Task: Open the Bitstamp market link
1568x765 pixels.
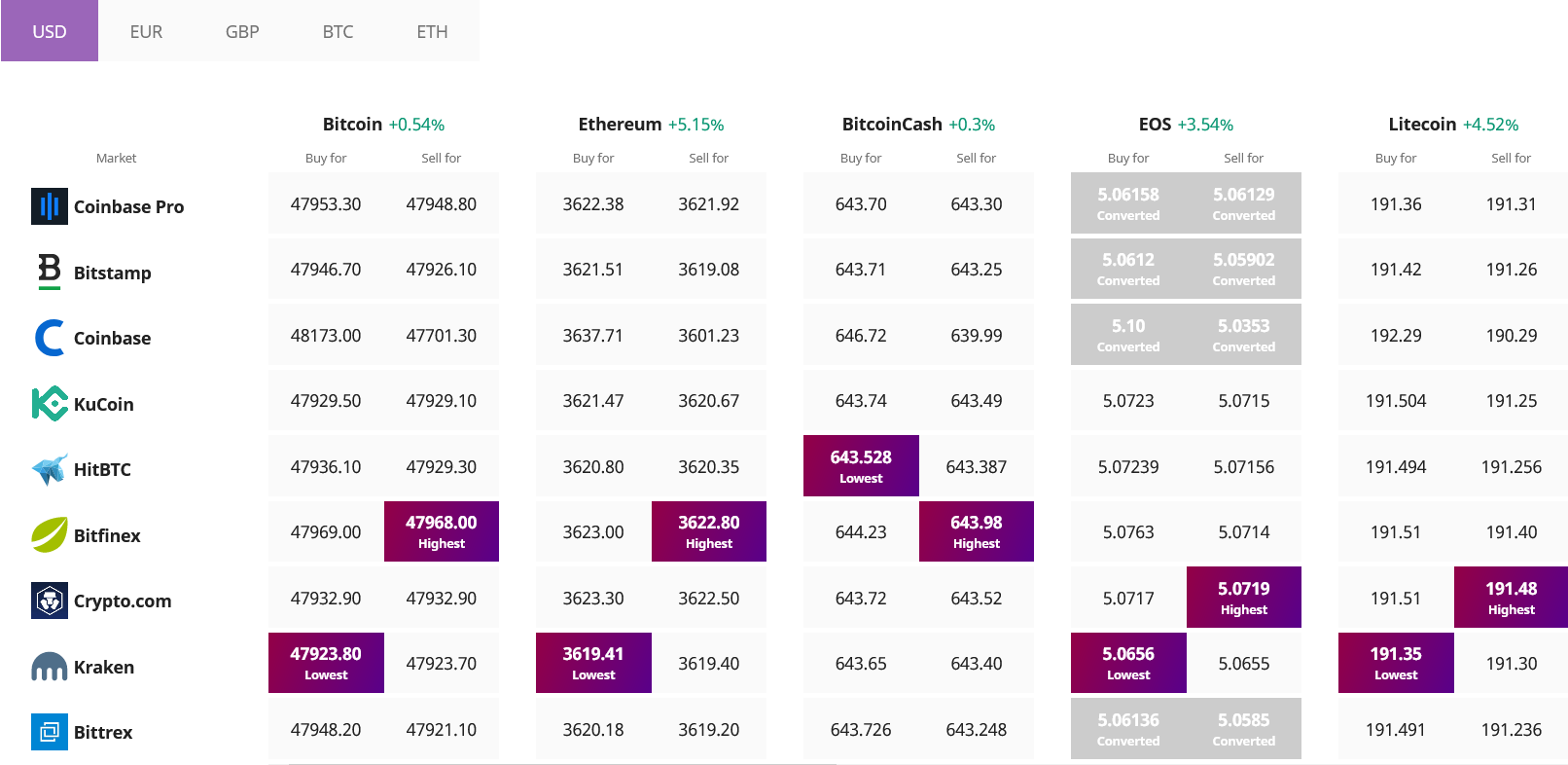Action: click(112, 273)
